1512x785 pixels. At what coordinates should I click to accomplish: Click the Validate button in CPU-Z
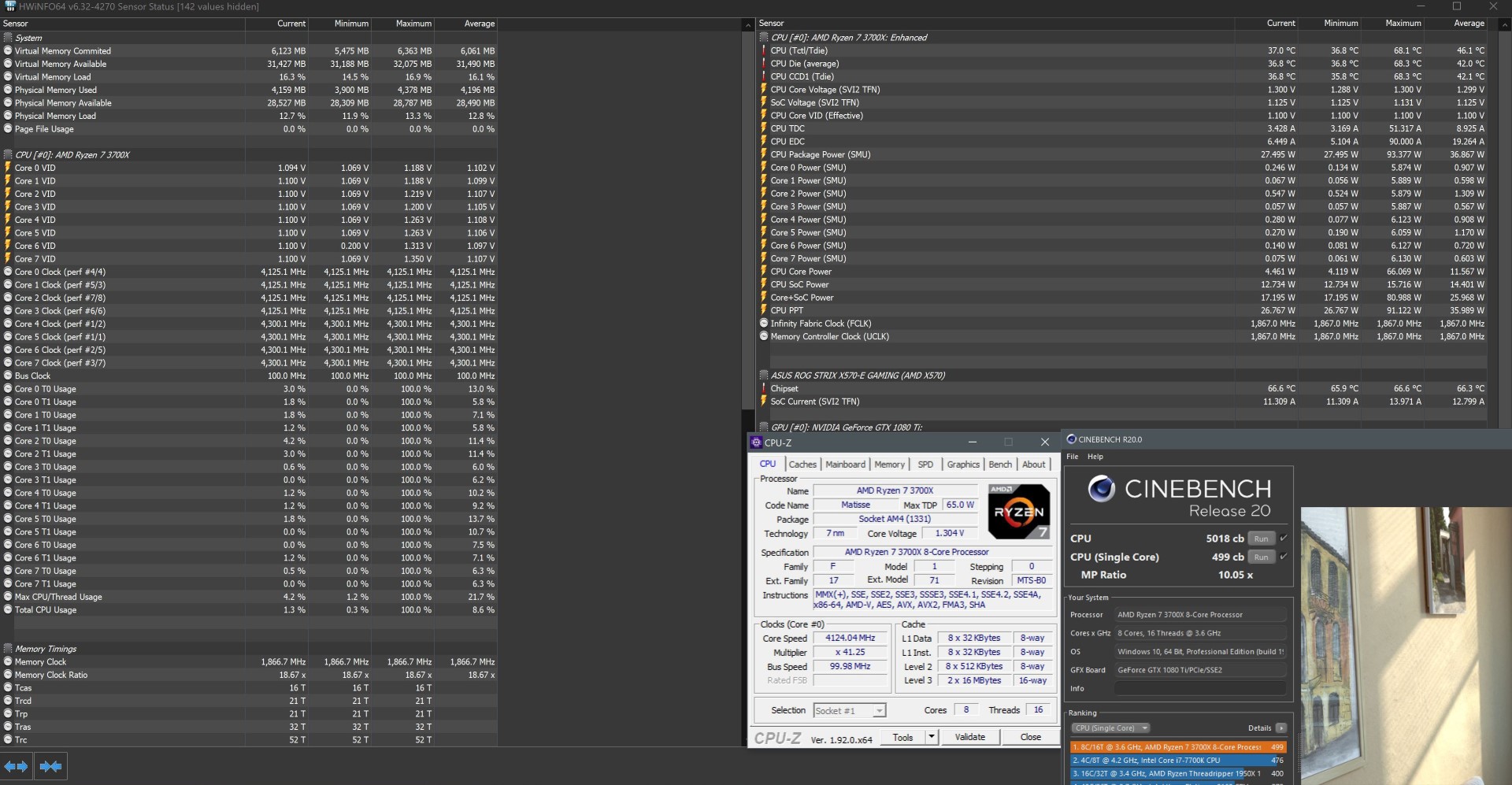tap(970, 738)
